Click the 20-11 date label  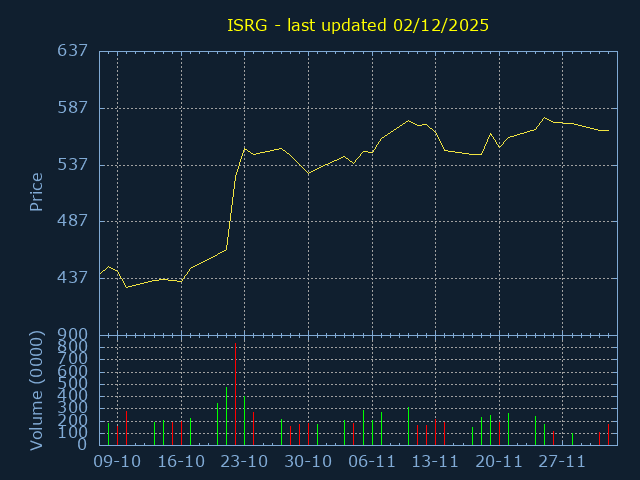(x=499, y=462)
